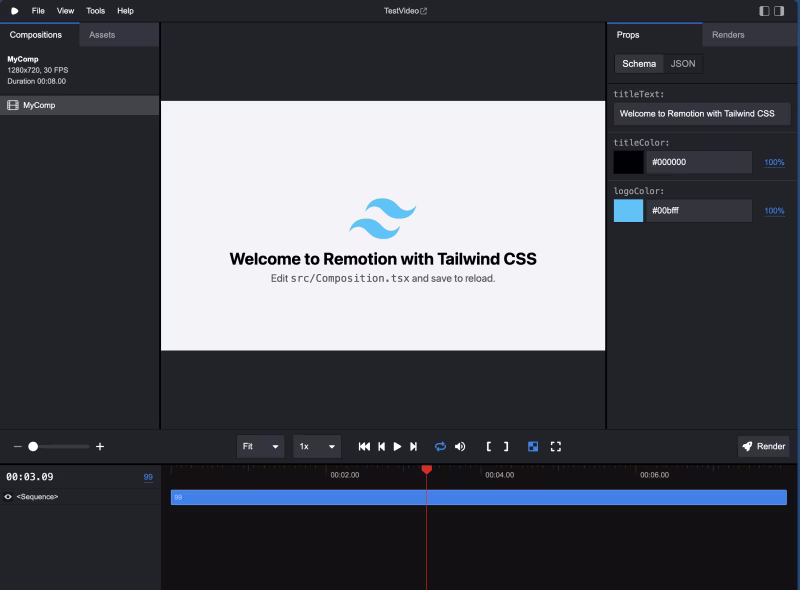
Task: Open the Fit preview size dropdown
Action: tap(260, 447)
